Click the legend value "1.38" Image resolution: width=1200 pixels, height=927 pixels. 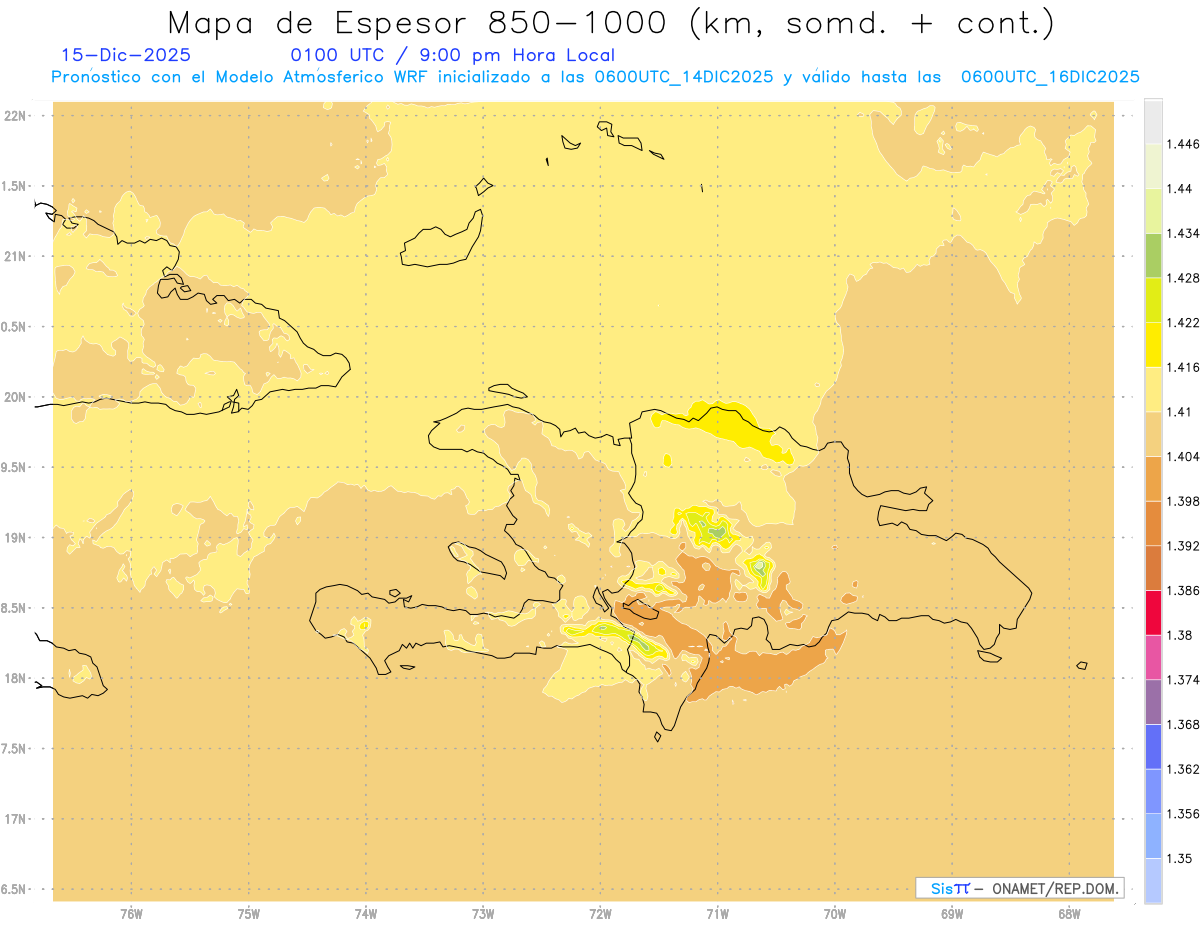[1179, 635]
